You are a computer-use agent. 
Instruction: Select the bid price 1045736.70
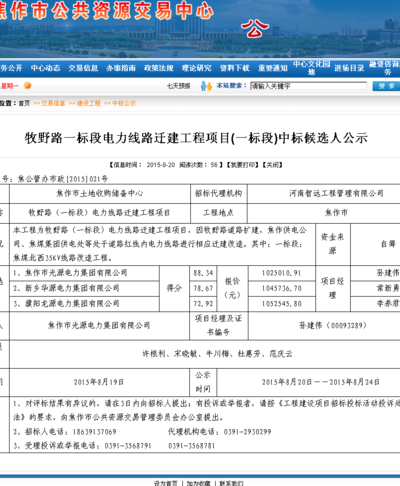tap(281, 288)
